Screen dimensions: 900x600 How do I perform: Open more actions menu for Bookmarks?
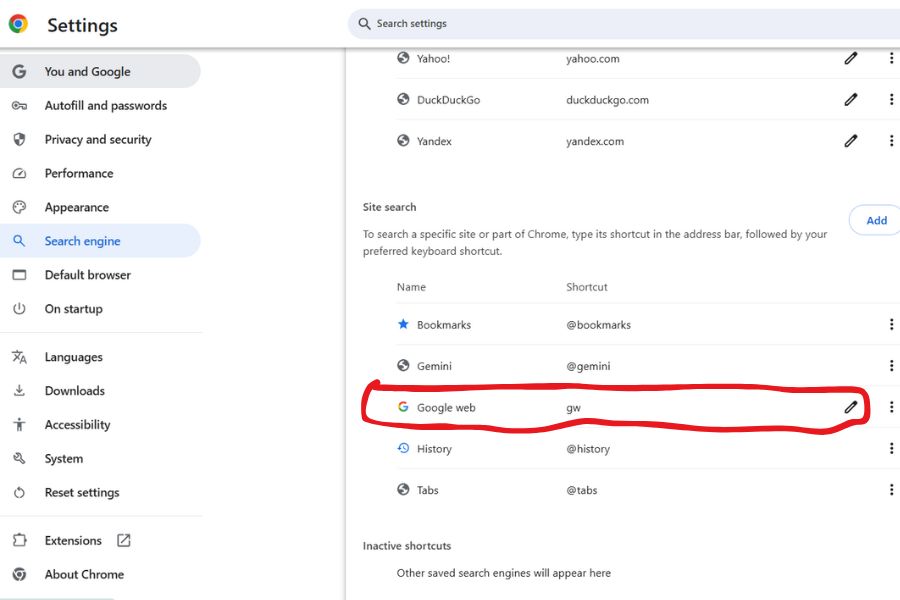pyautogui.click(x=890, y=325)
